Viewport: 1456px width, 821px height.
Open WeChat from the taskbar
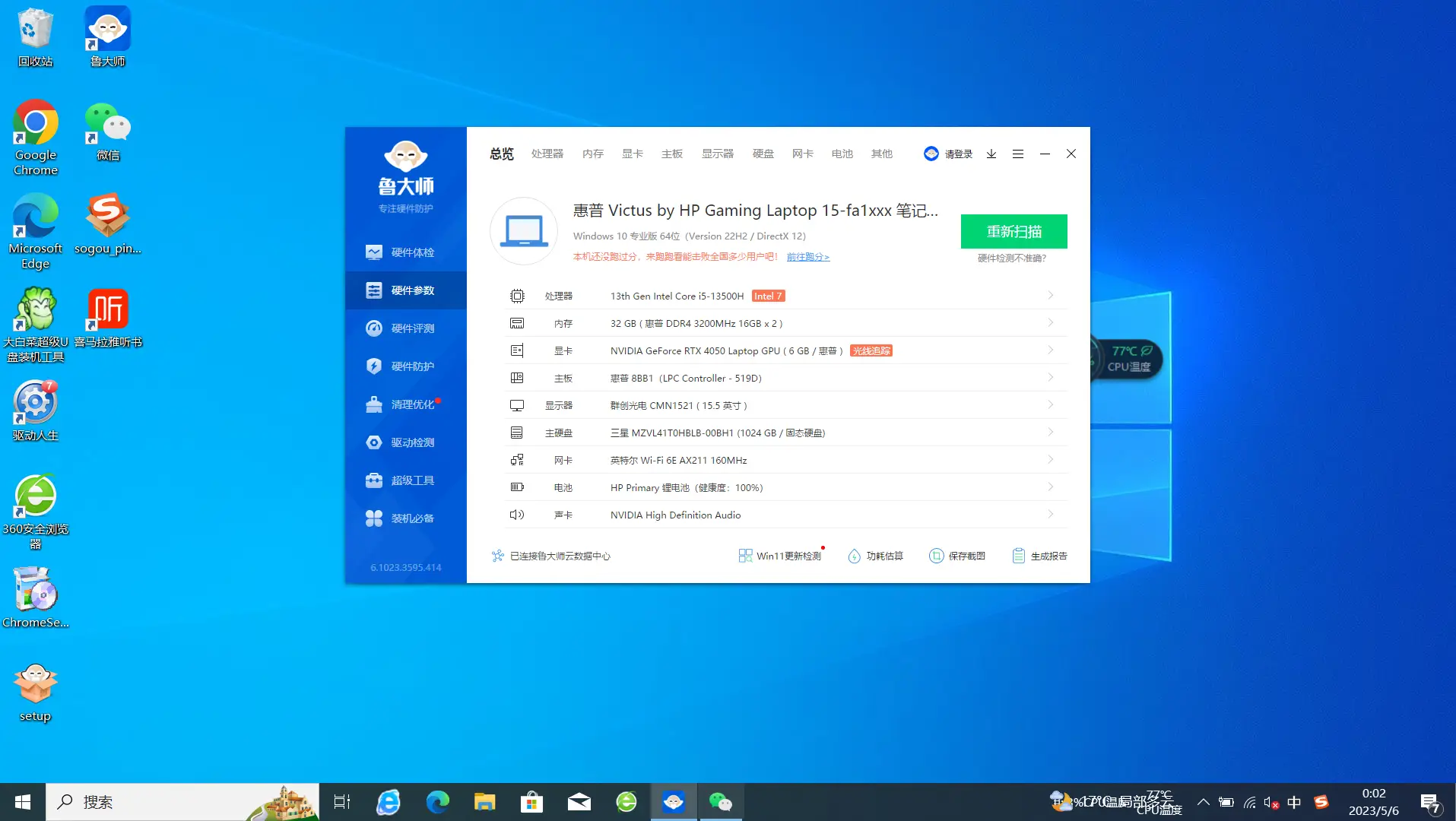tap(720, 802)
